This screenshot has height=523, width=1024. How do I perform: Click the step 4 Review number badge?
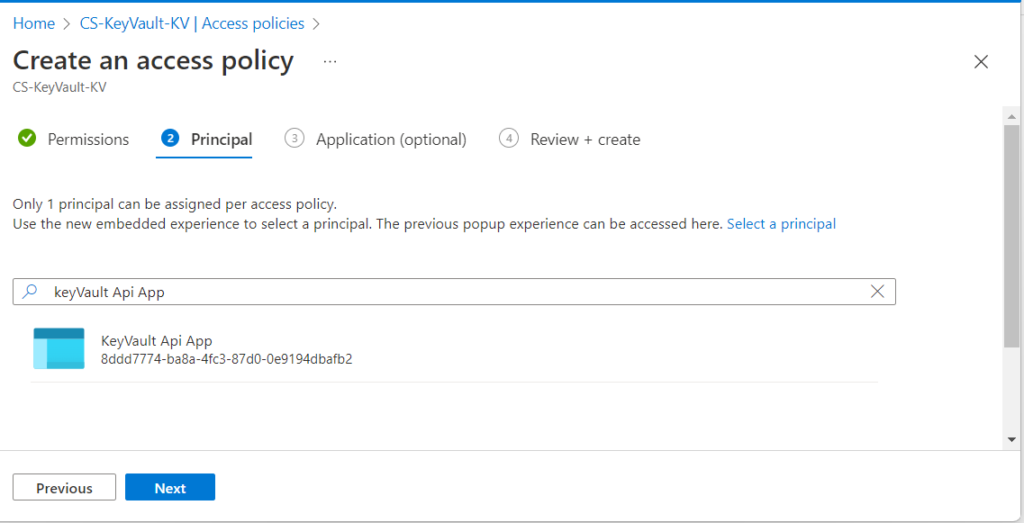509,138
